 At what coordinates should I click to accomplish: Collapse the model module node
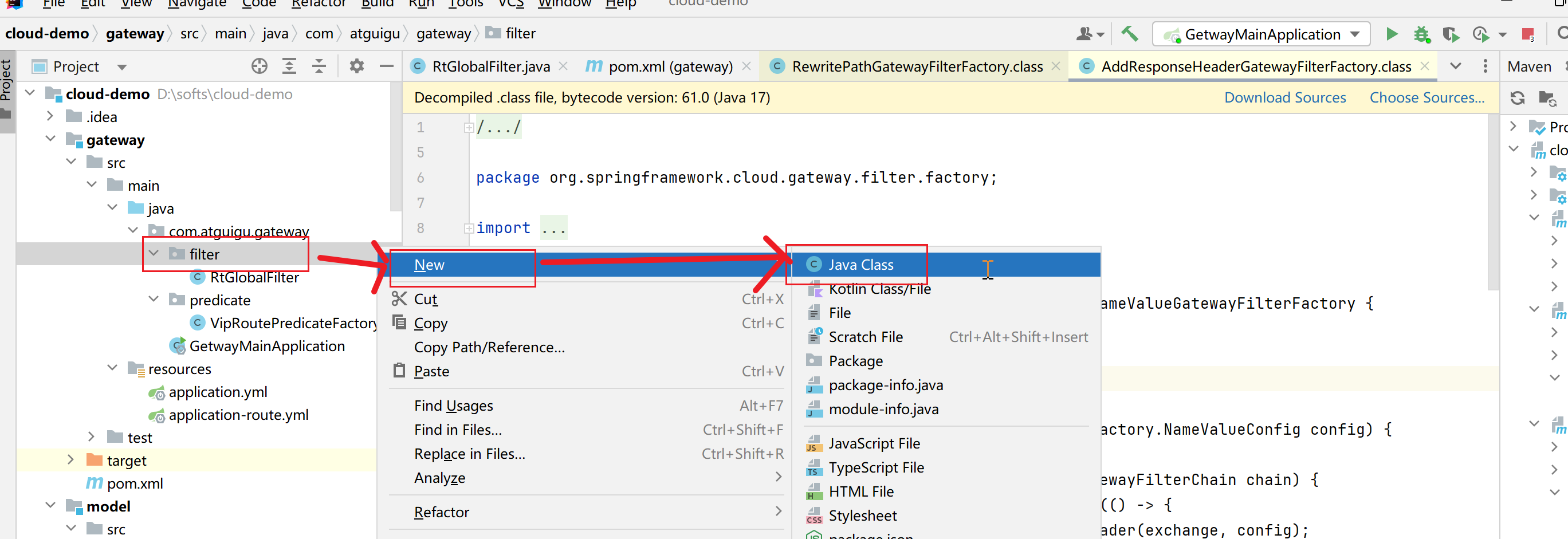coord(50,506)
